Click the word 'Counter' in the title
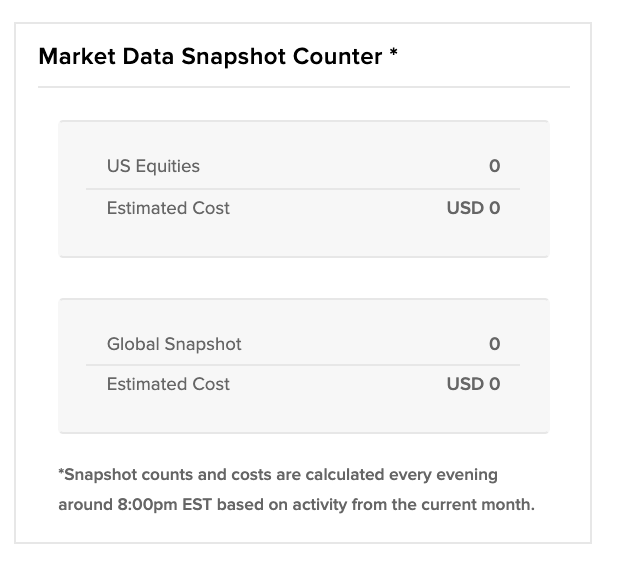The image size is (622, 568). pyautogui.click(x=337, y=56)
